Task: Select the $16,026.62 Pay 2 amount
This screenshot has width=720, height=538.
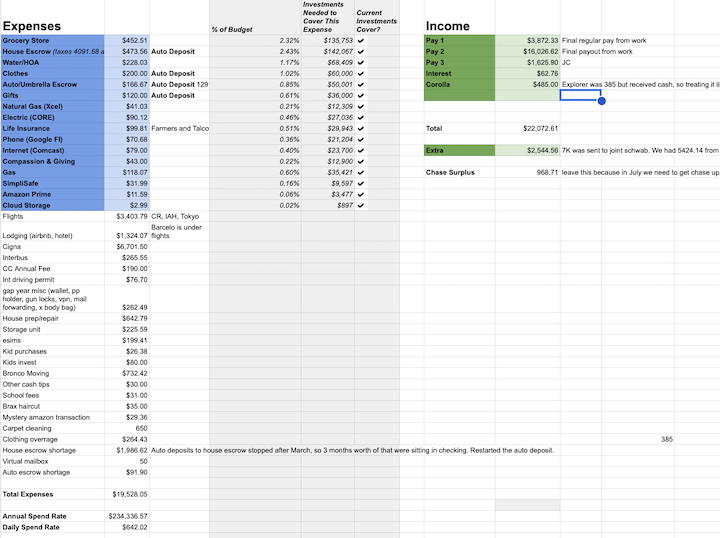Action: point(528,51)
